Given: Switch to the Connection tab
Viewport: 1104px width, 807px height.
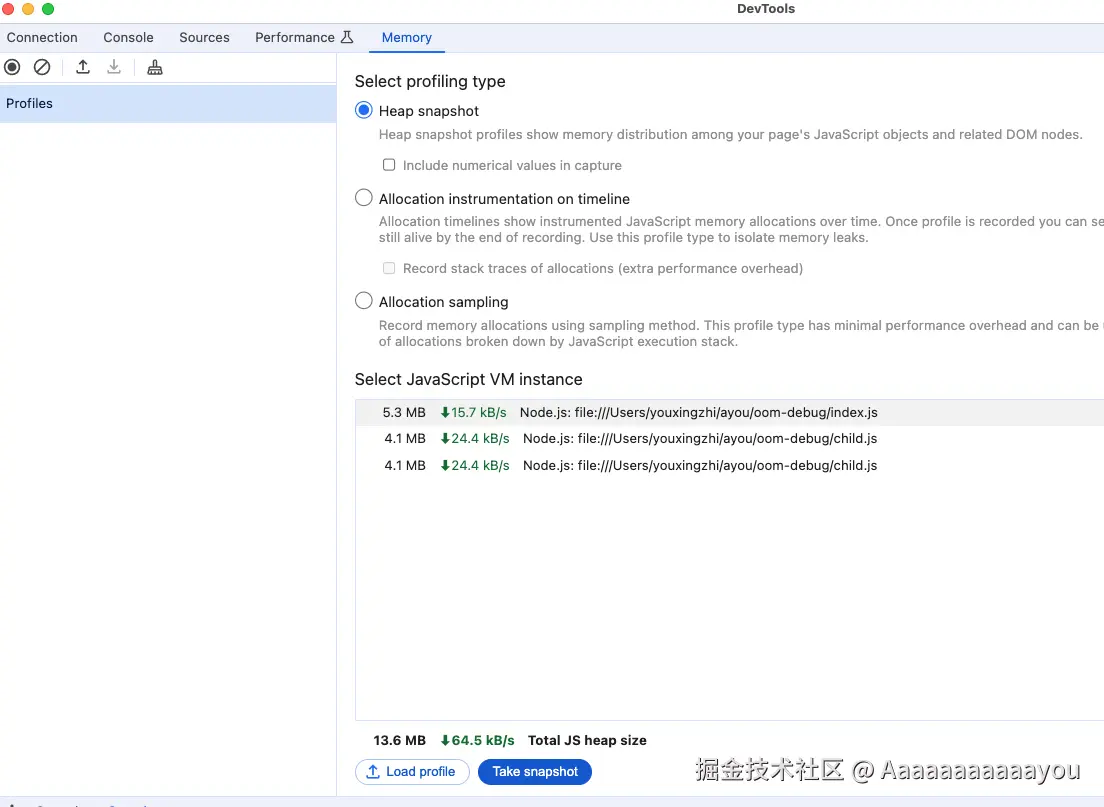Looking at the screenshot, I should pos(42,37).
